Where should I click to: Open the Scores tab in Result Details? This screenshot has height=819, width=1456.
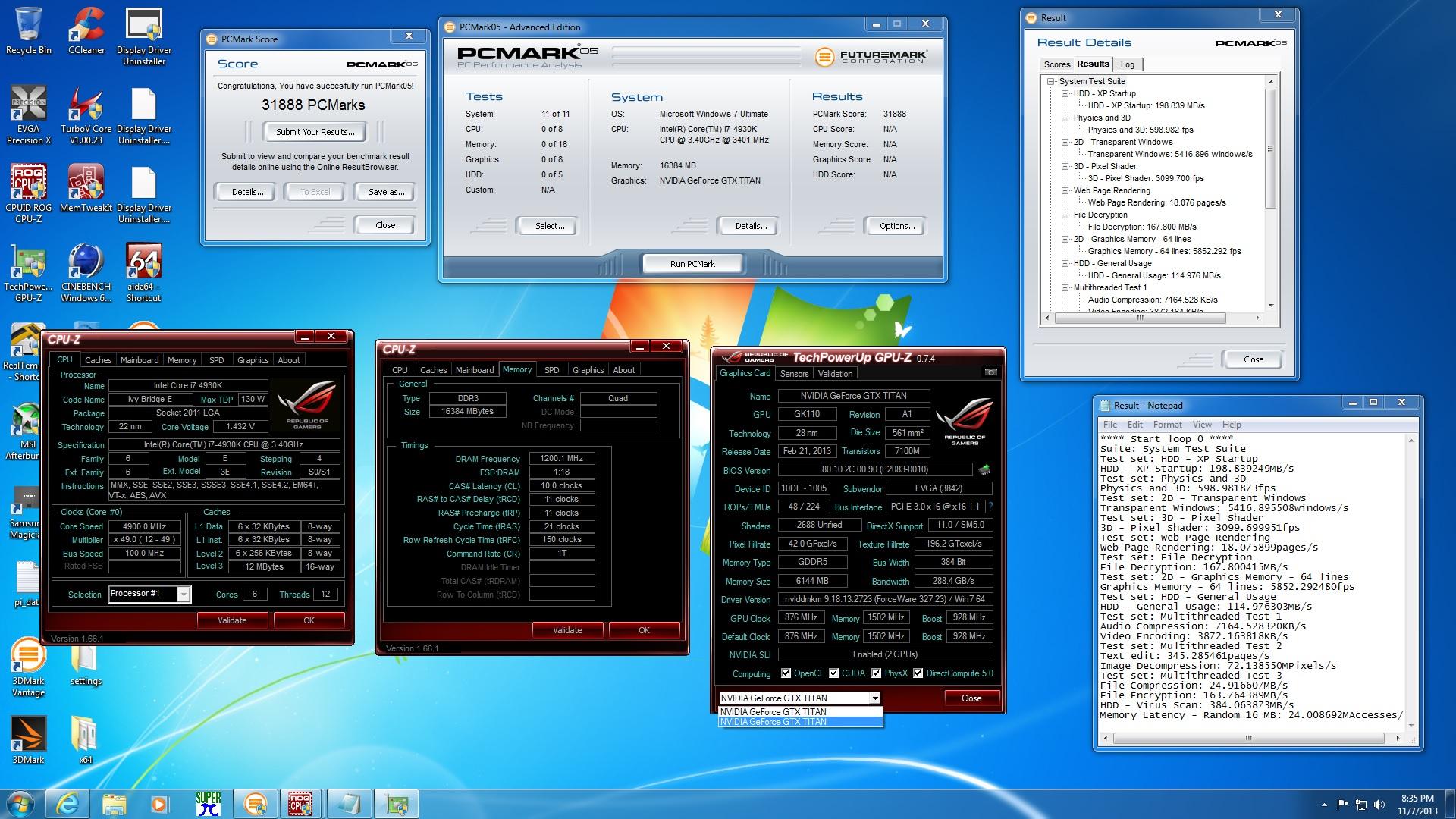[x=1056, y=64]
